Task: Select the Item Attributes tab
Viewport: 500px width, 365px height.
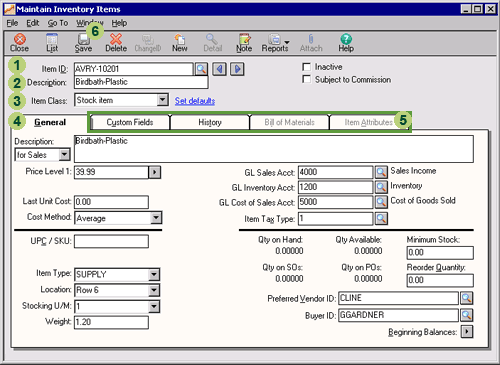Action: click(x=368, y=122)
